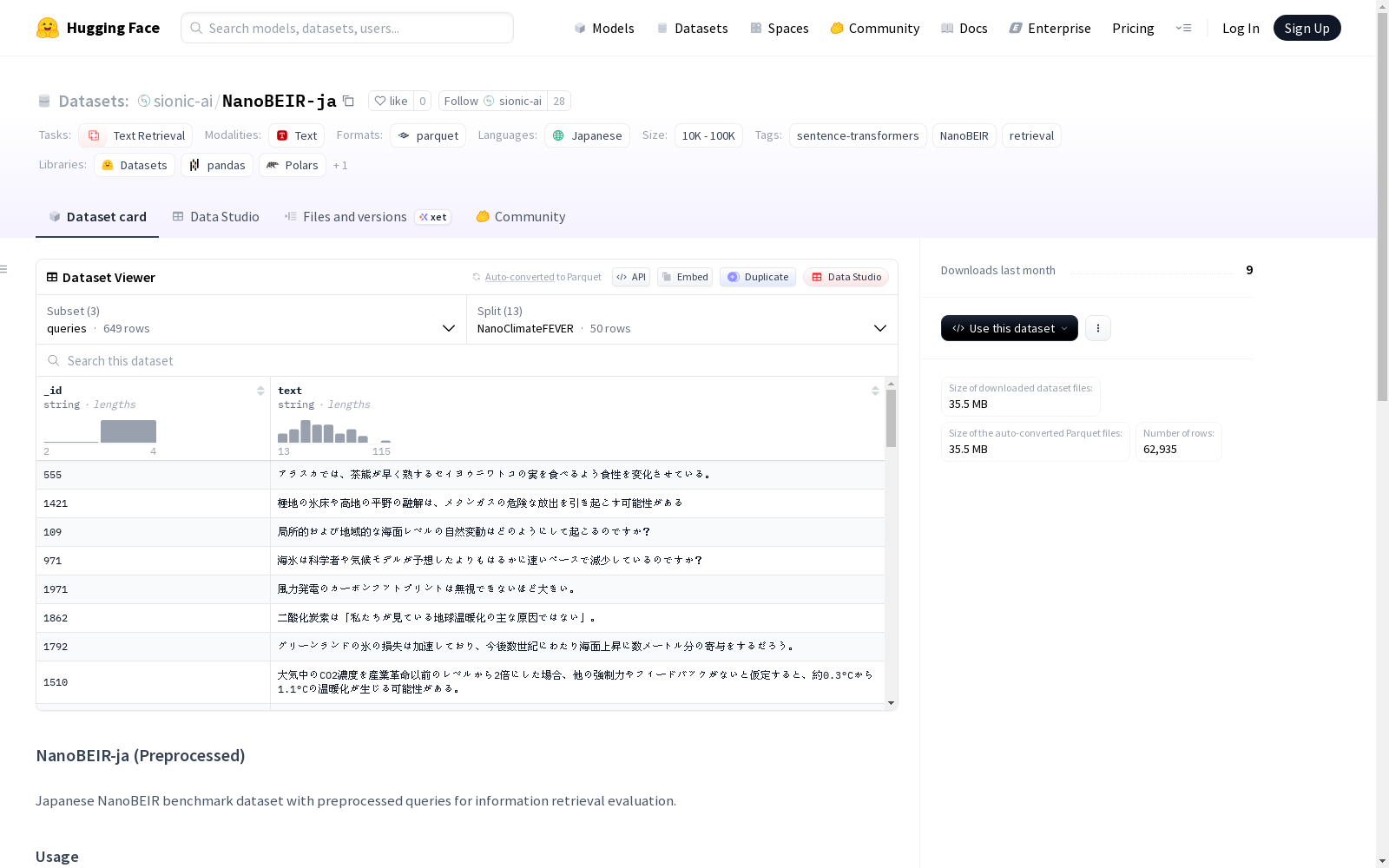Image resolution: width=1389 pixels, height=868 pixels.
Task: Open Models in the top navigation
Action: (x=604, y=28)
